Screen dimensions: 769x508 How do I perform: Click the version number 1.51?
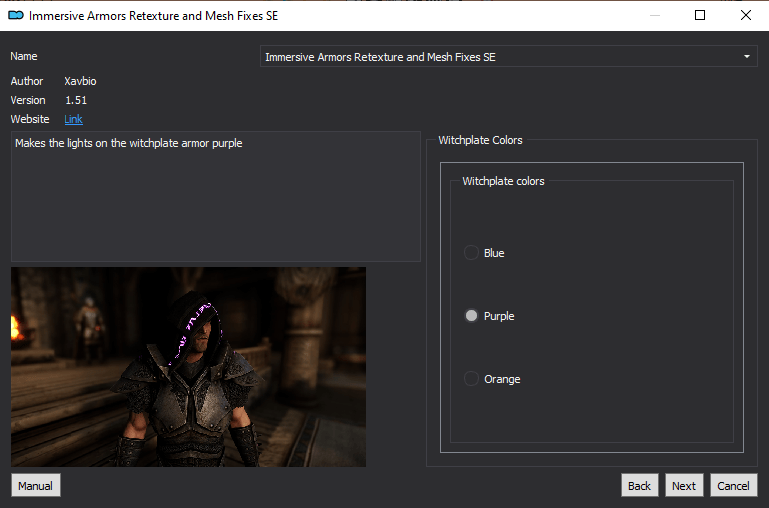pos(76,100)
